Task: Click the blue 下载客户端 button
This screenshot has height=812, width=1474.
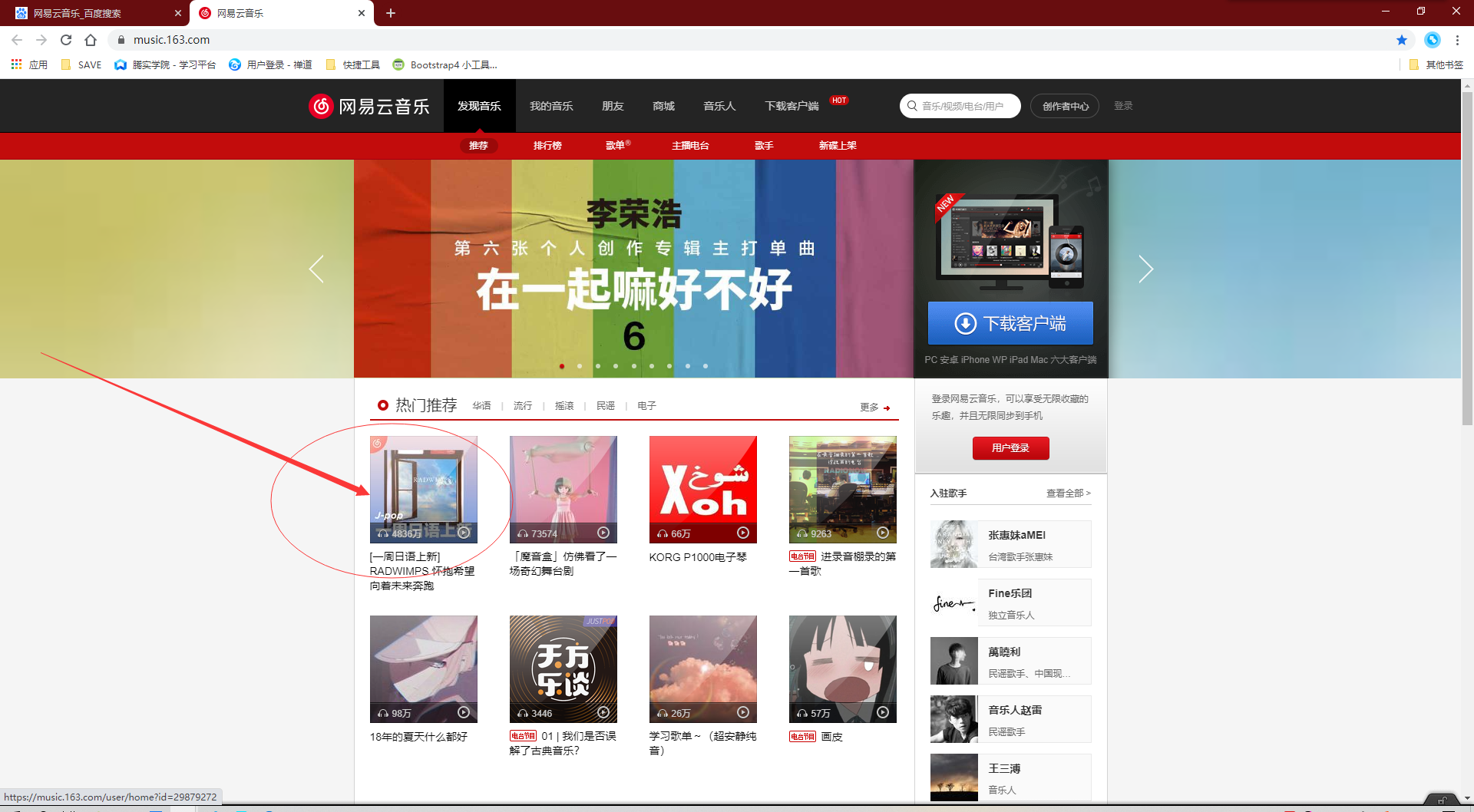Action: [1010, 323]
